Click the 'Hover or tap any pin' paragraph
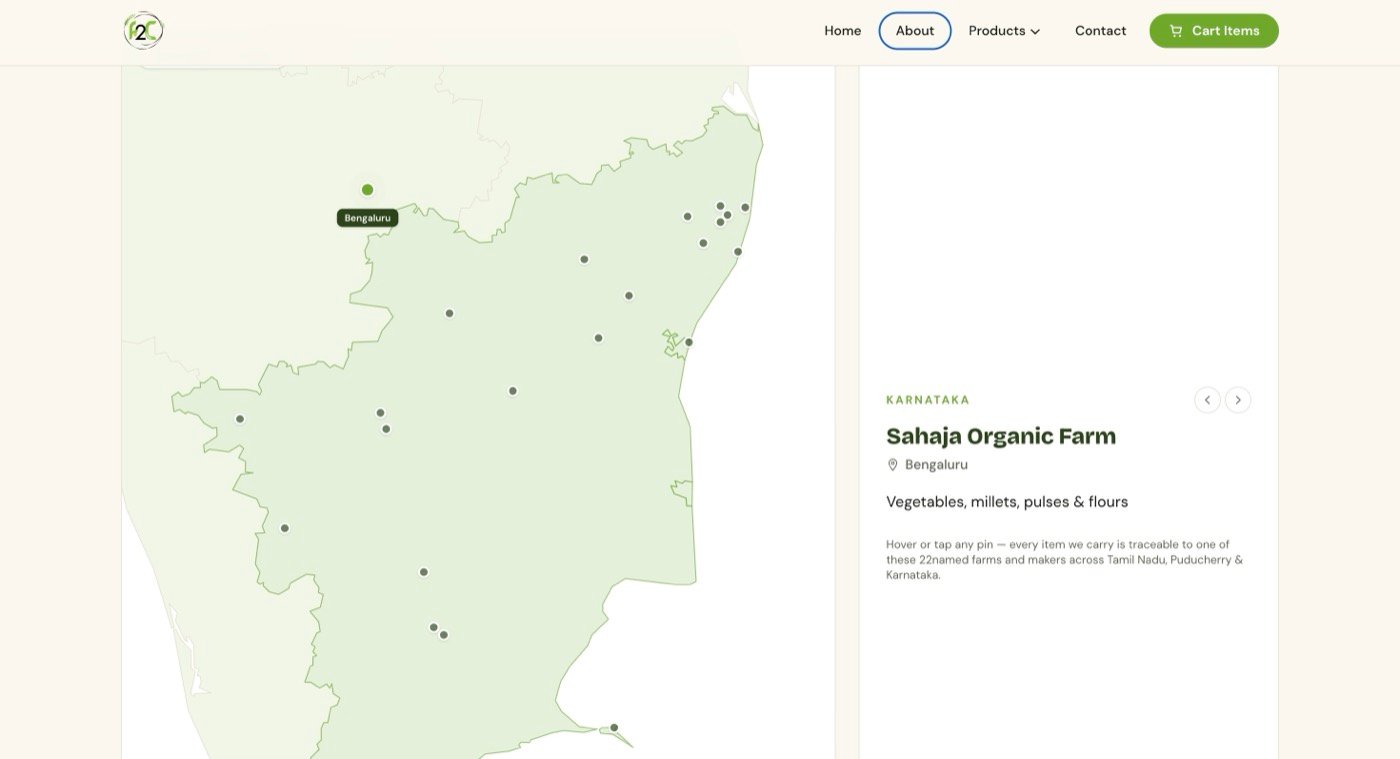 coord(1065,560)
